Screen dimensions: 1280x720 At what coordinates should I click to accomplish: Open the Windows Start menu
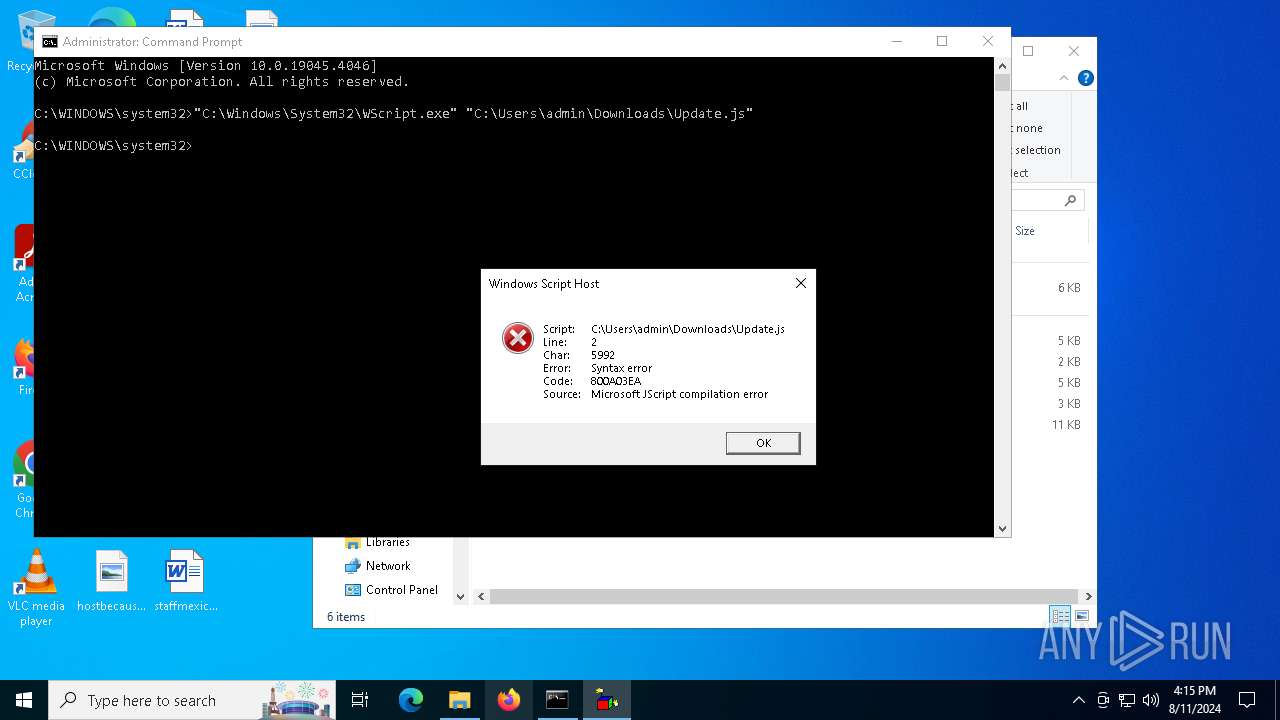(24, 700)
